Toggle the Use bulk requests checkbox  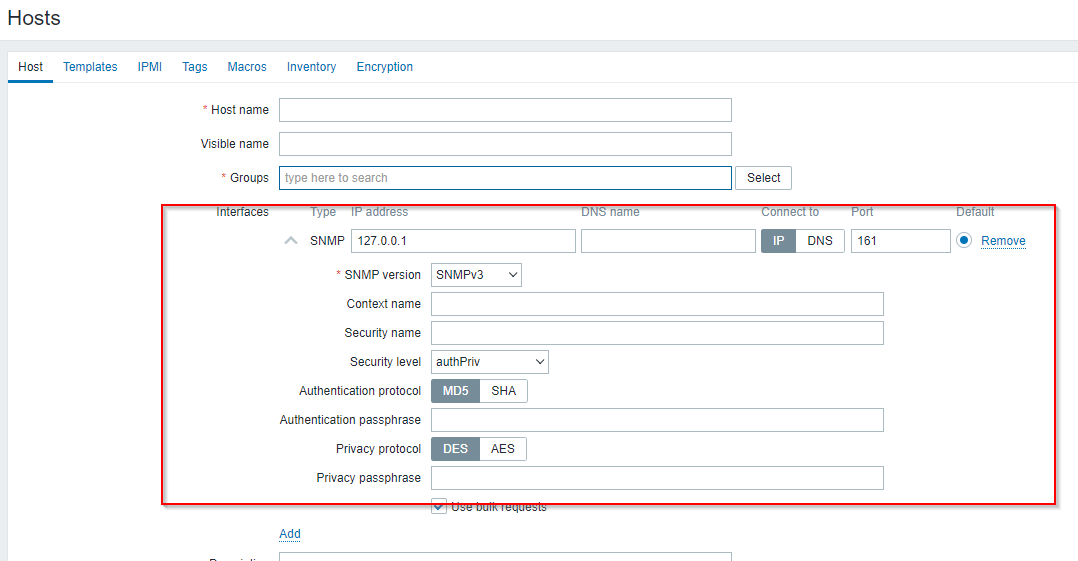pyautogui.click(x=439, y=507)
